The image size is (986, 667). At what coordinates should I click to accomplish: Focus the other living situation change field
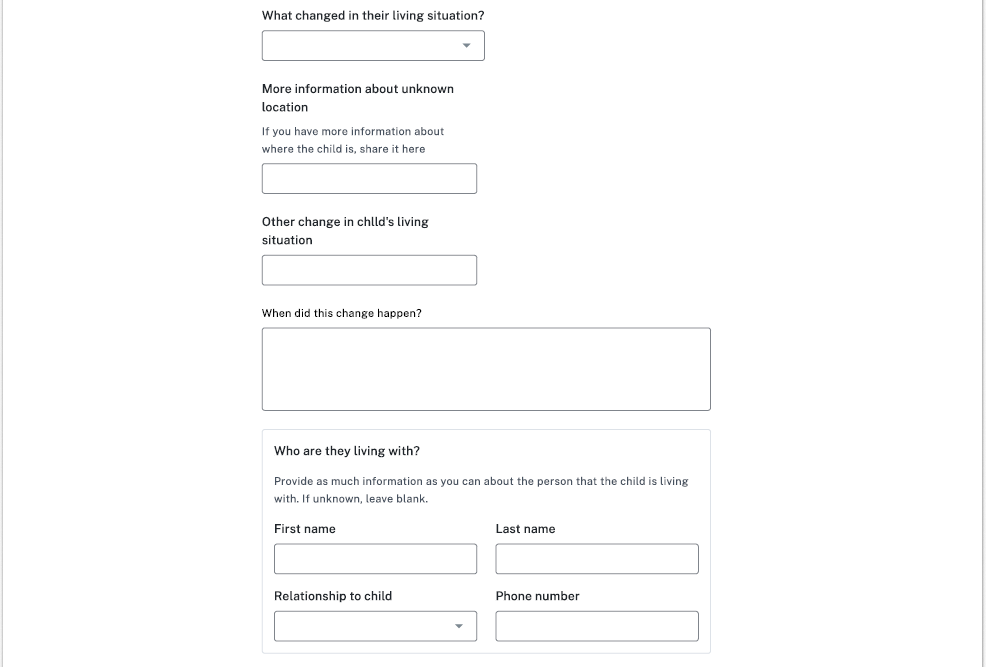[369, 270]
